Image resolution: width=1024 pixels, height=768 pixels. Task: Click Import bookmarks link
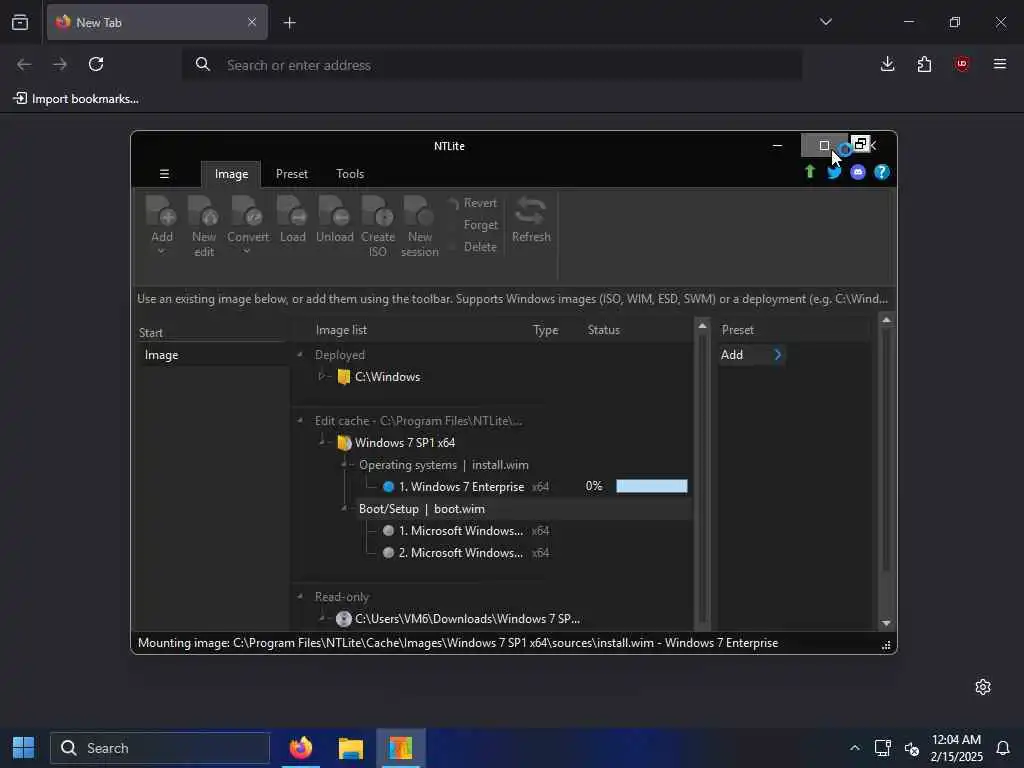tap(76, 99)
